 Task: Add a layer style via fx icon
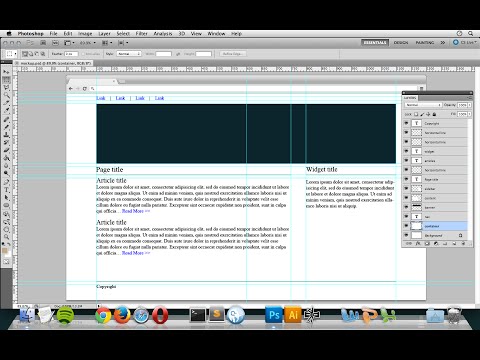[418, 244]
